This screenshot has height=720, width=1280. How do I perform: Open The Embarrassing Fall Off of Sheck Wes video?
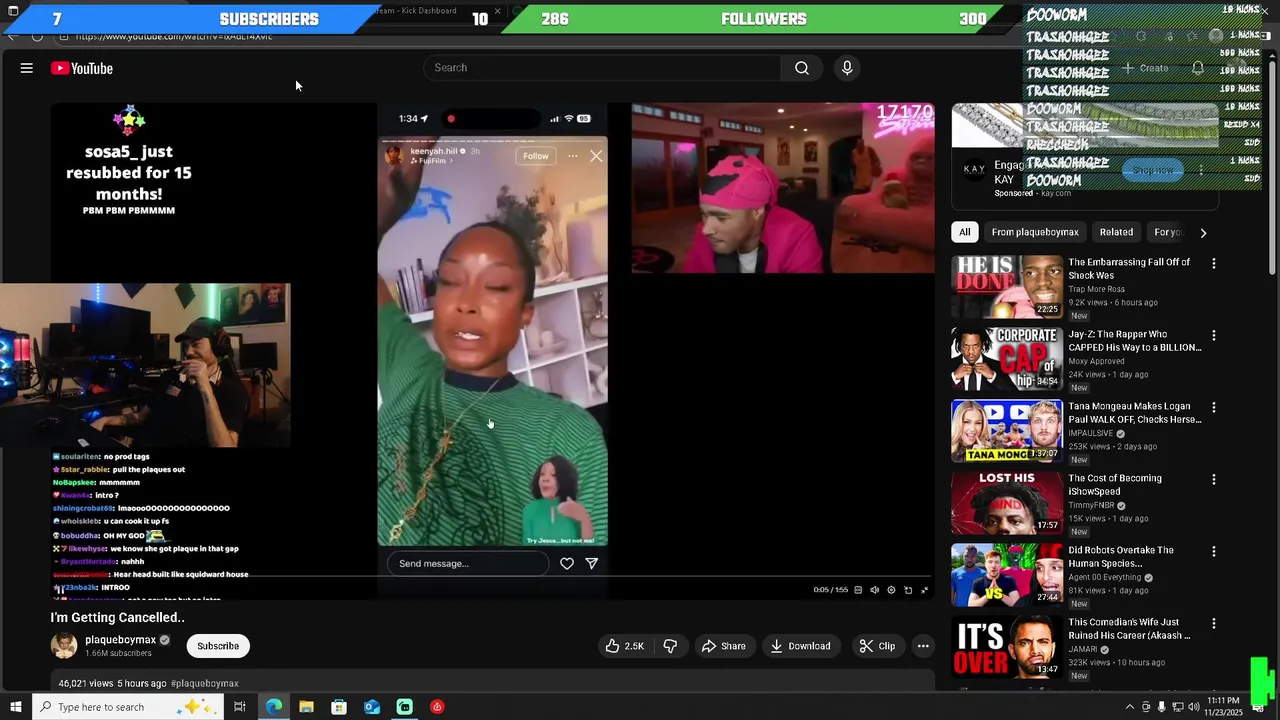(x=1129, y=268)
